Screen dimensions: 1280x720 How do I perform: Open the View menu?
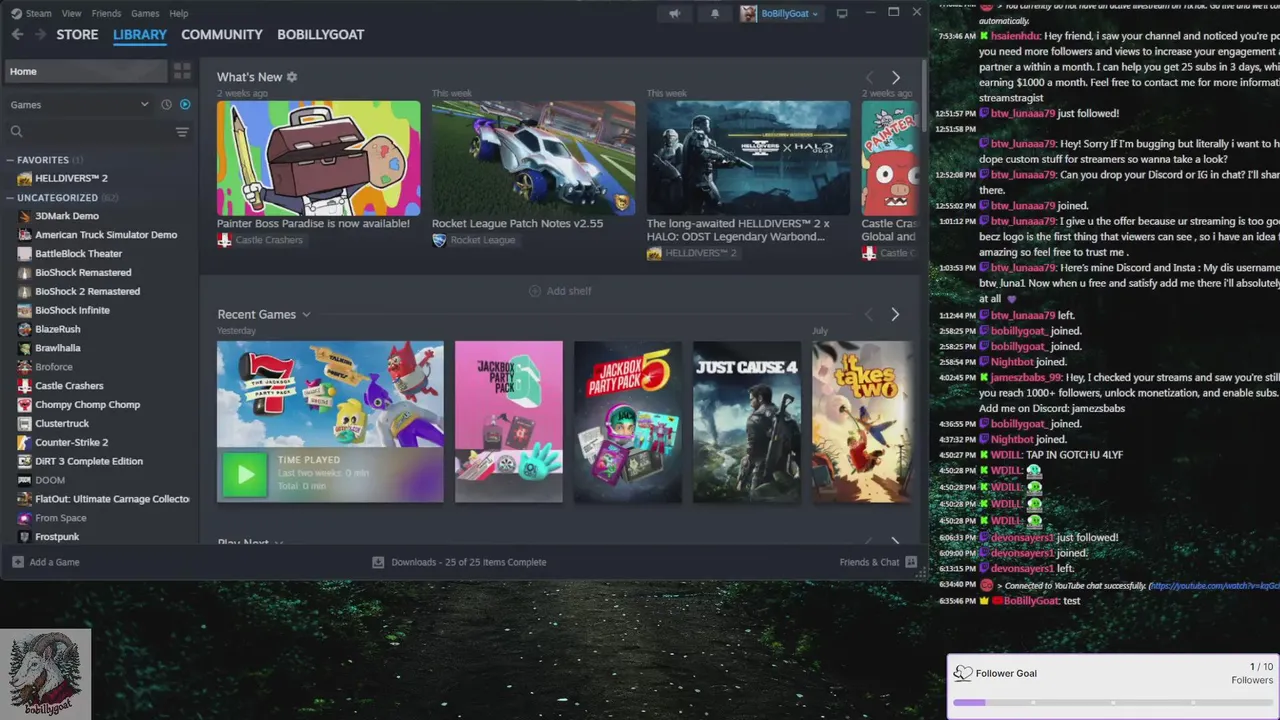coord(71,13)
